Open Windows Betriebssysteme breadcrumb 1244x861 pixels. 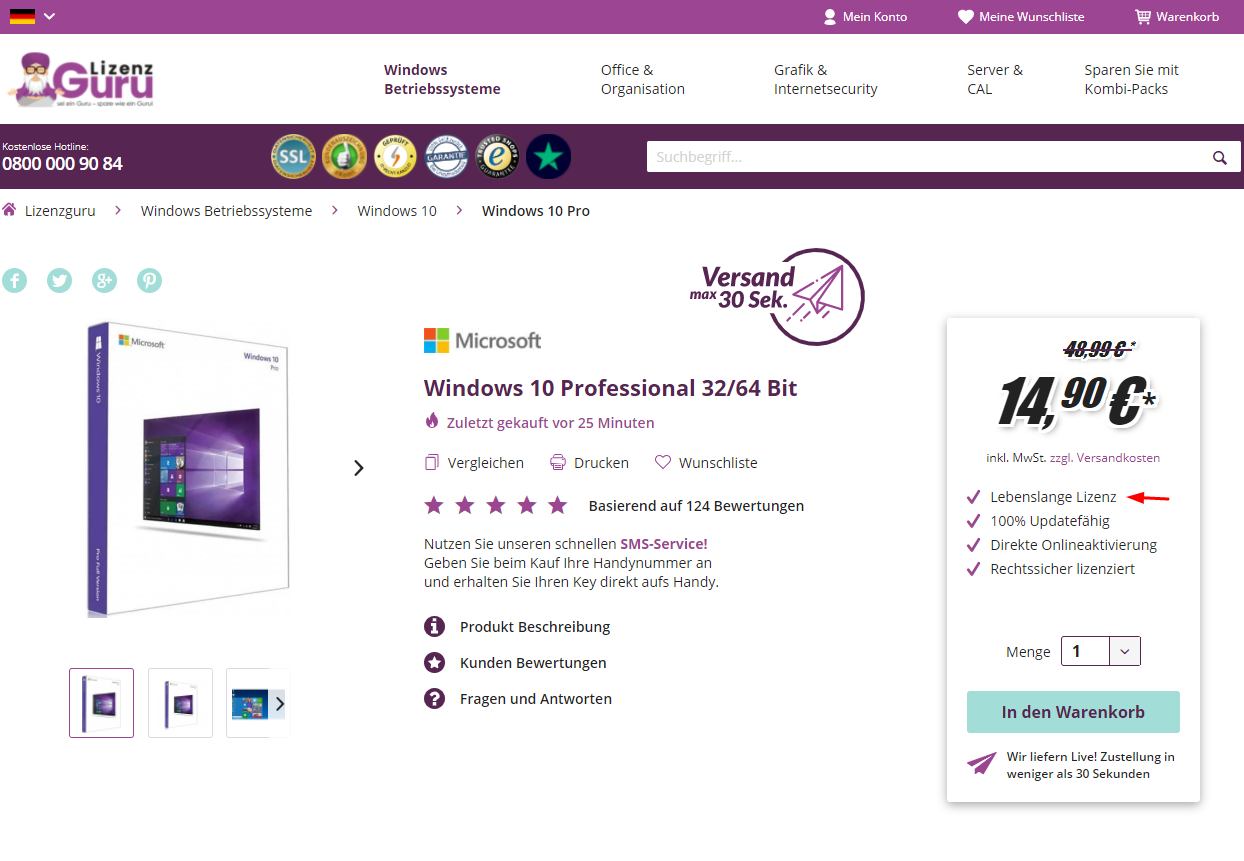click(x=226, y=211)
